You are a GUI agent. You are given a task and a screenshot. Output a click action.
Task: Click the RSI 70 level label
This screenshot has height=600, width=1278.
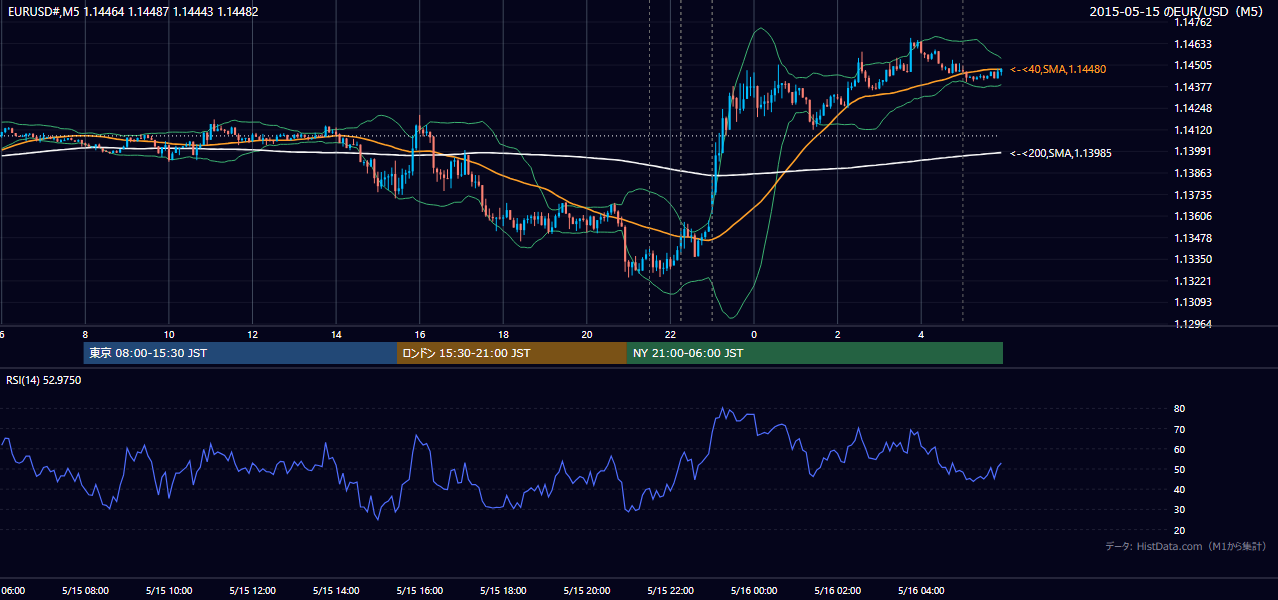(1179, 429)
